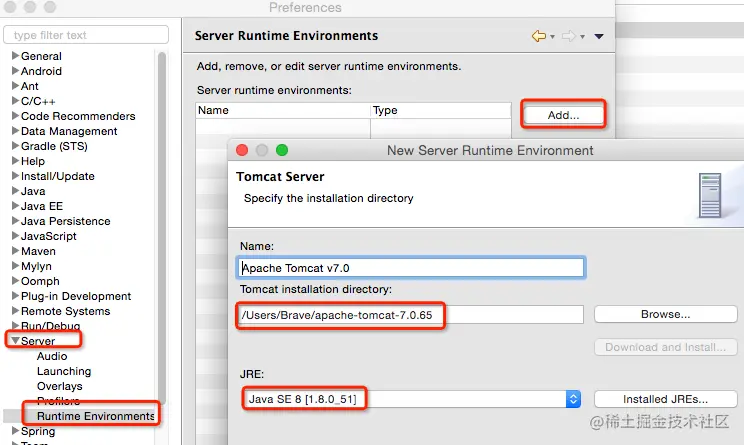Expand the C/C++ tree node
Screen dimensions: 744x445
tap(15, 101)
